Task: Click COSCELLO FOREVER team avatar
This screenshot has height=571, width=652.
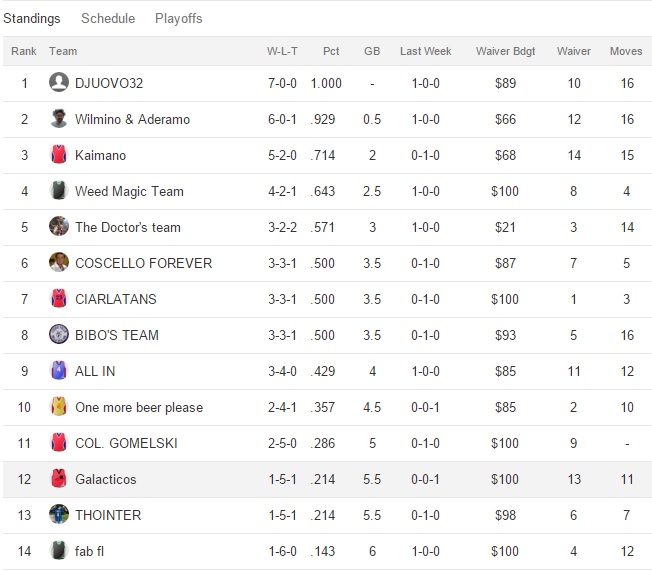Action: 59,263
